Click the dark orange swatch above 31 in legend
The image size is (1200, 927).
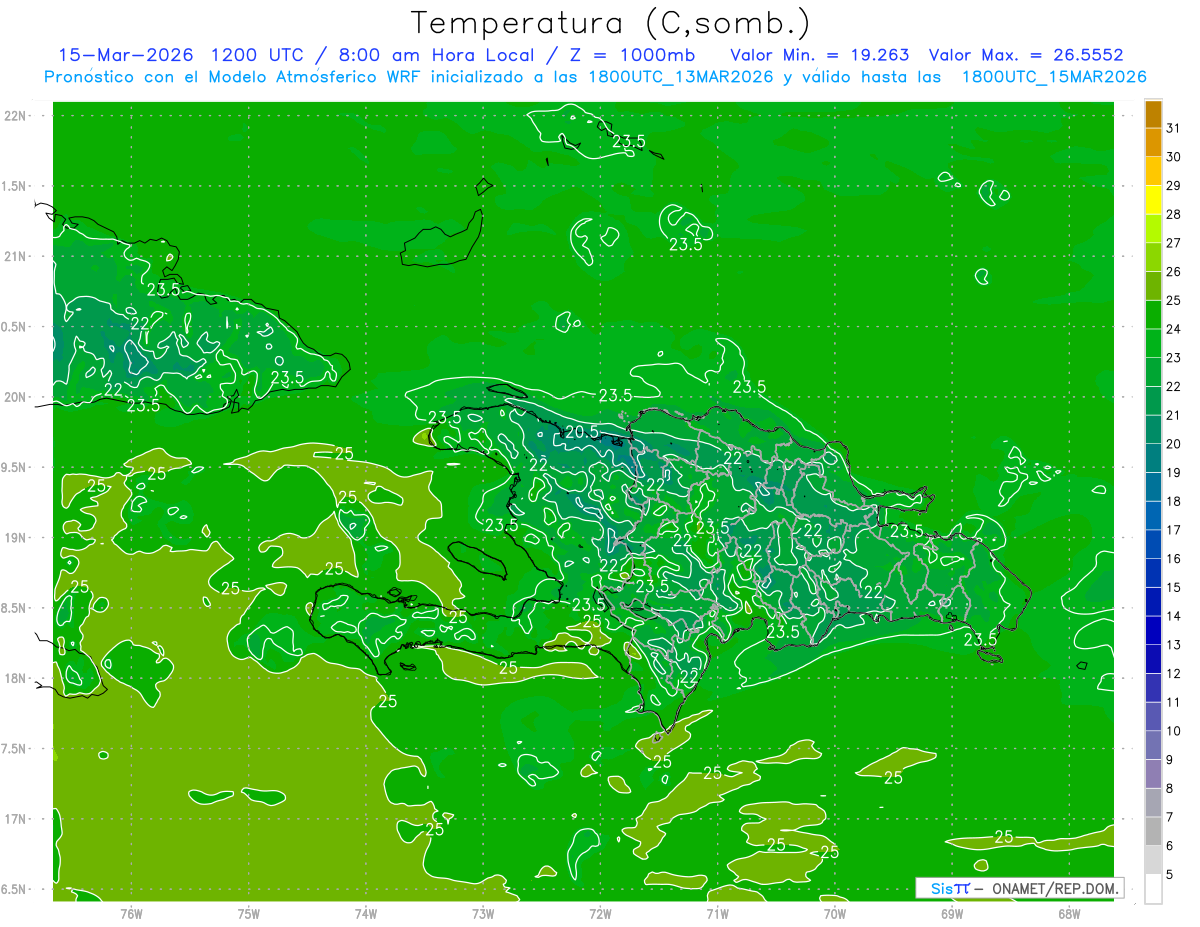(1153, 114)
